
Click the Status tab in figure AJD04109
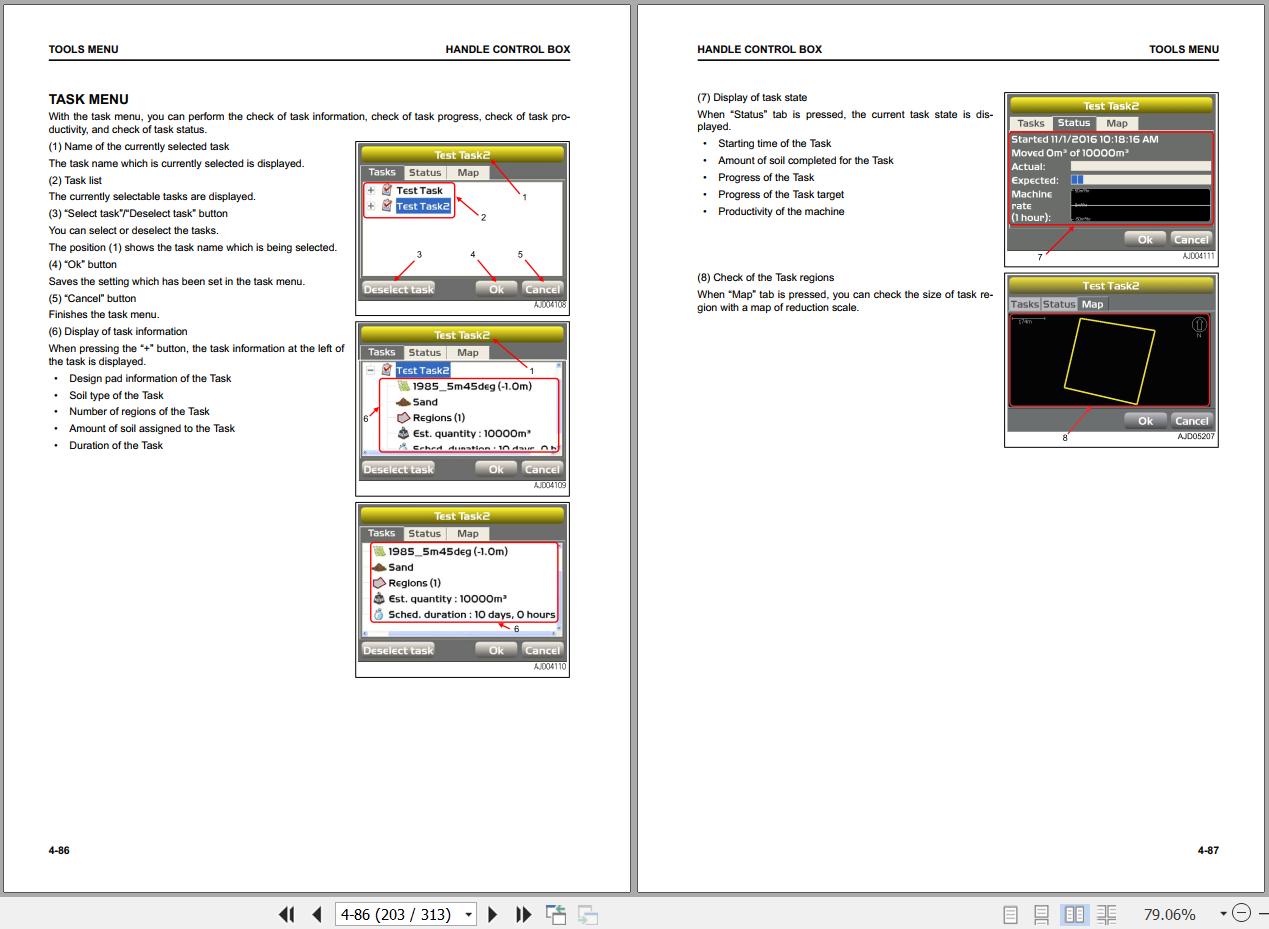click(x=424, y=352)
